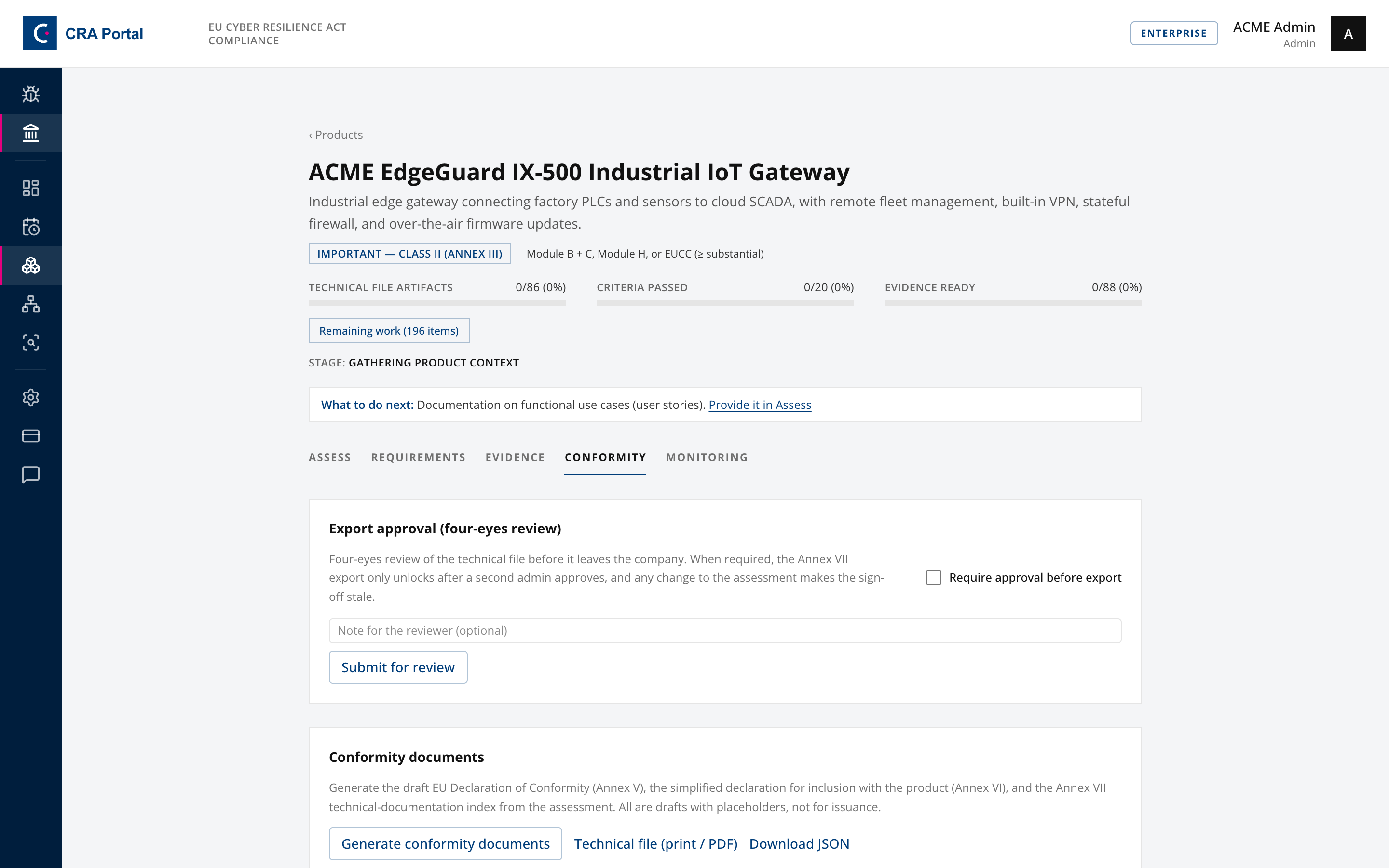The height and width of the screenshot is (868, 1389).
Task: Click Remaining work (196 items) button
Action: coord(389,331)
